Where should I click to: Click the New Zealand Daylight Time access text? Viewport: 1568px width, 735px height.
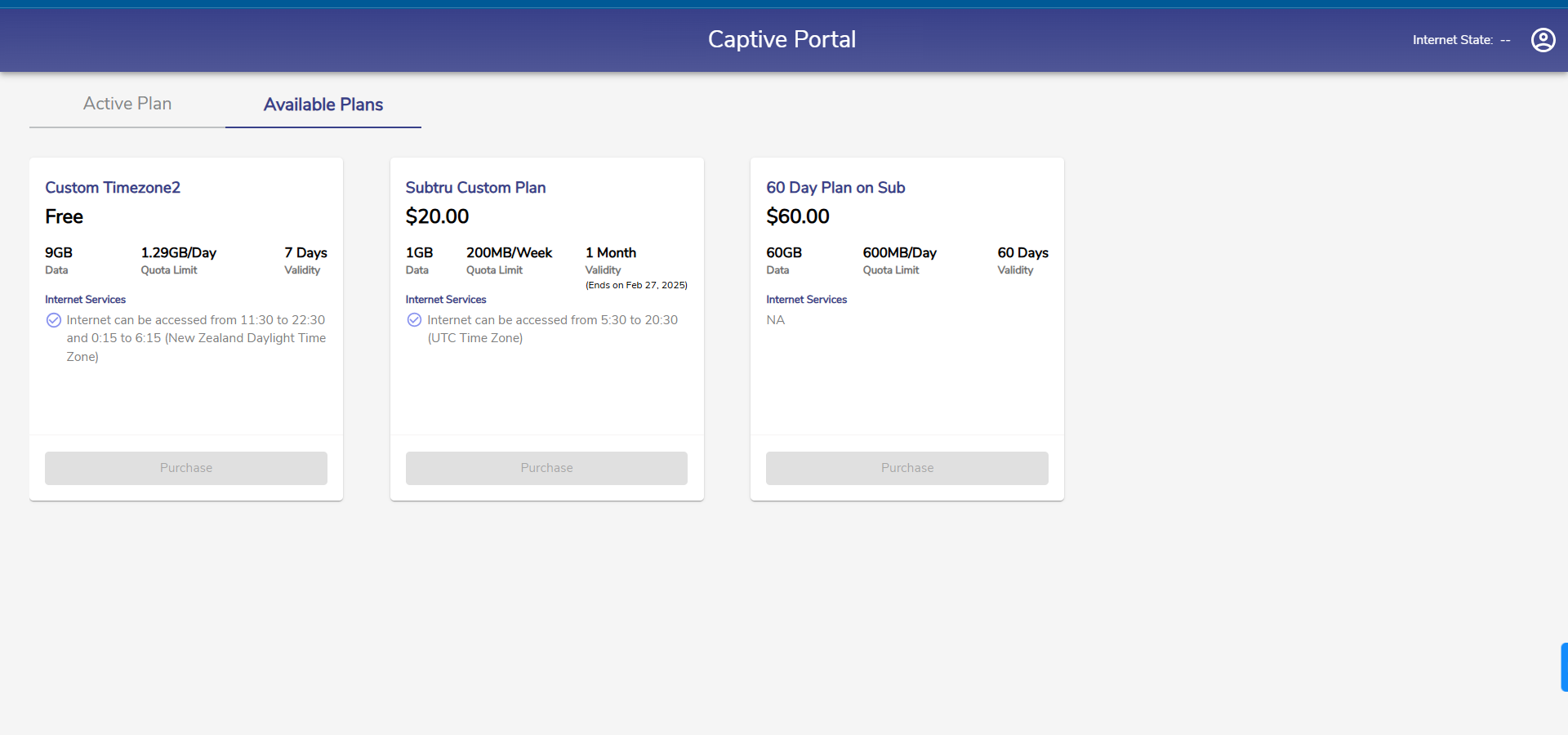tap(196, 338)
